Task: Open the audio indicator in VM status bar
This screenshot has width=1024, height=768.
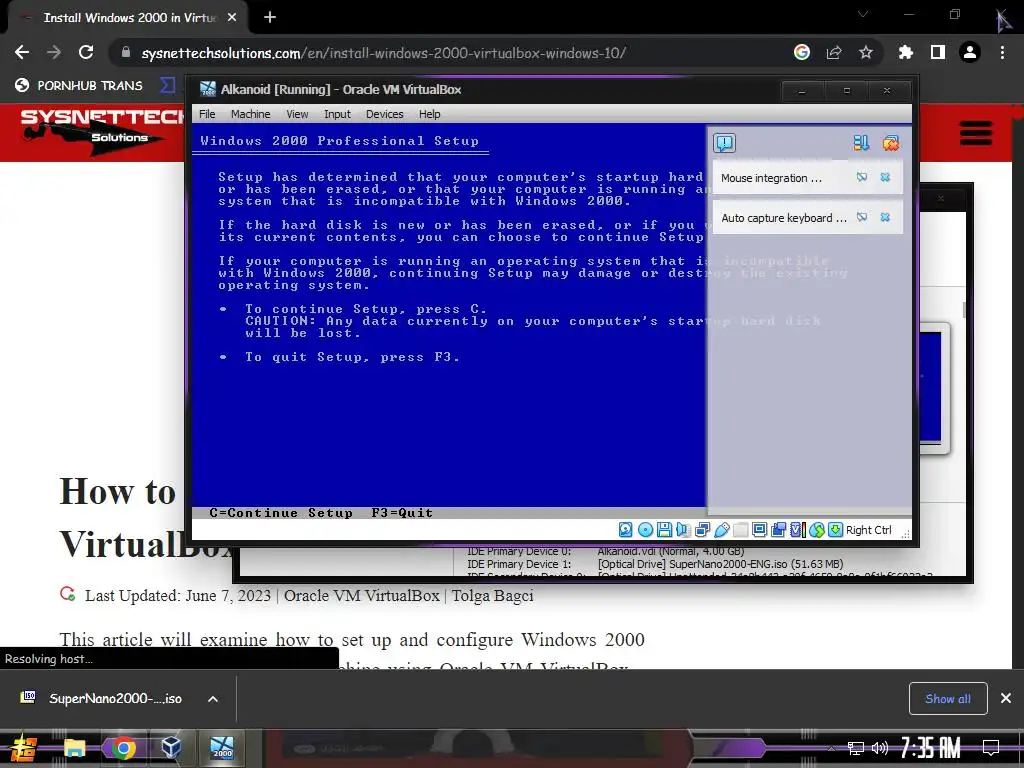Action: point(683,530)
